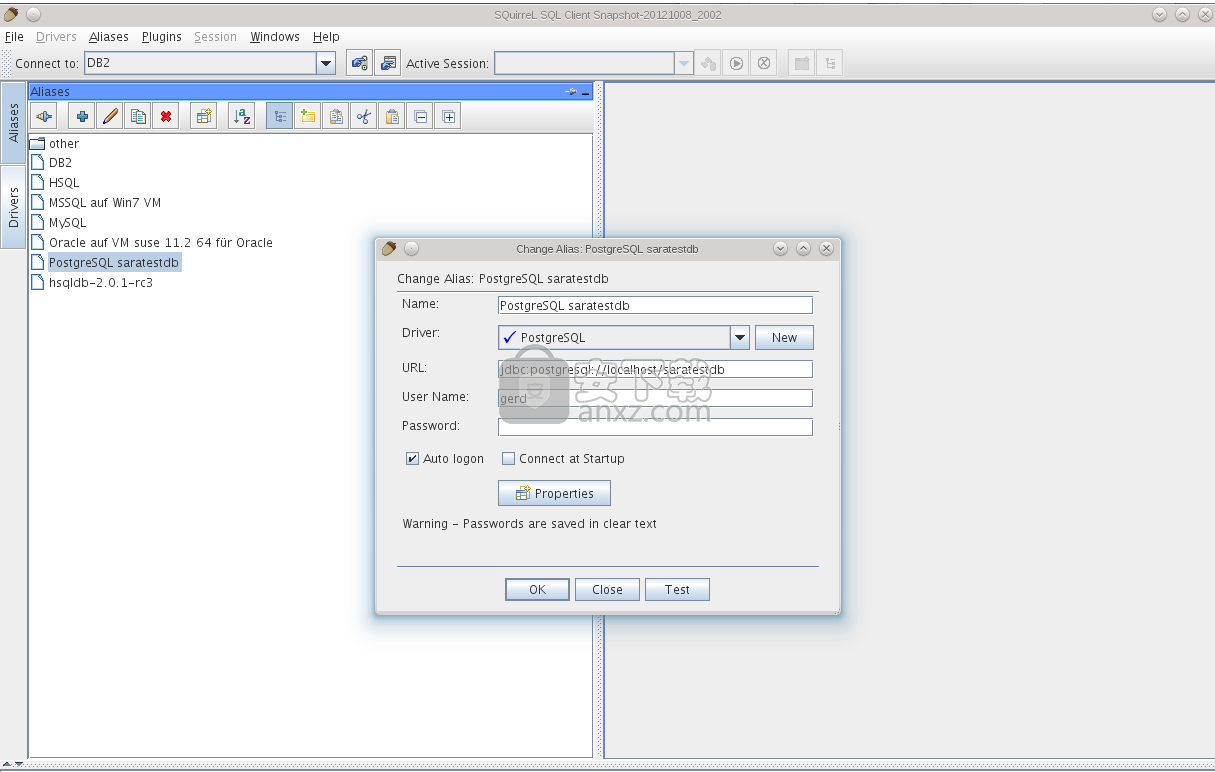The width and height of the screenshot is (1215, 772).
Task: Click the OK button in Change Alias dialog
Action: point(537,590)
